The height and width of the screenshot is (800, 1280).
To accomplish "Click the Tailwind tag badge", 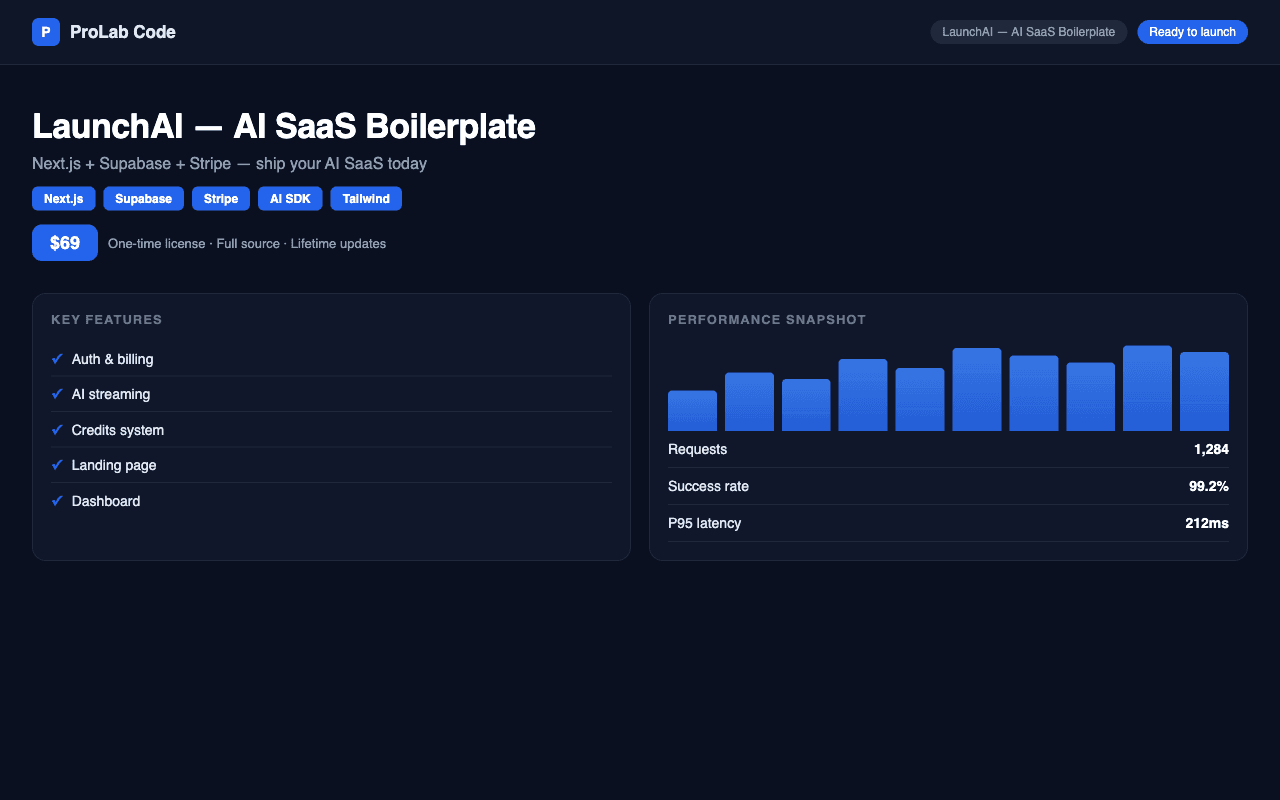I will (x=366, y=199).
